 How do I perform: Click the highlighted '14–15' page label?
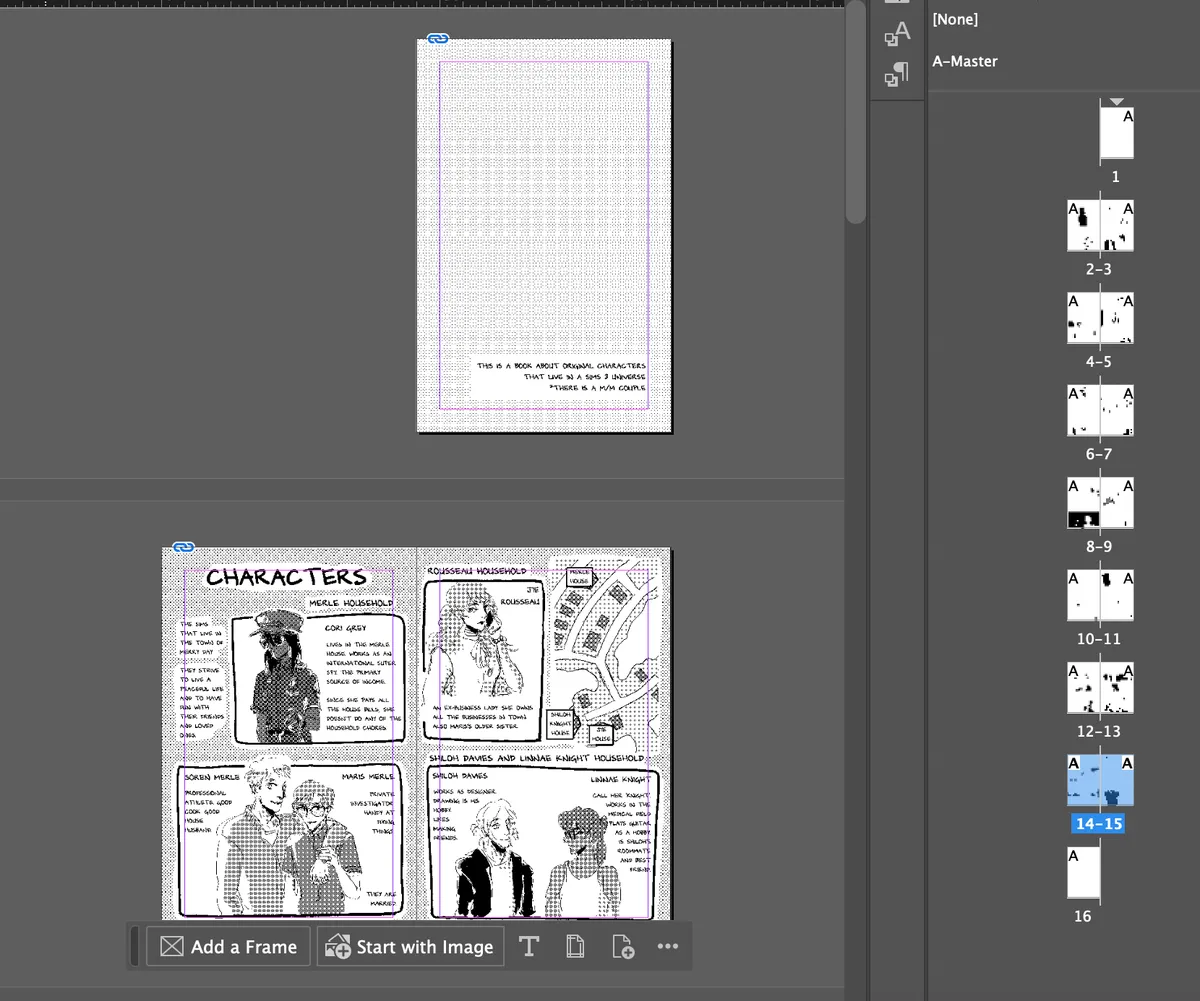click(1098, 824)
